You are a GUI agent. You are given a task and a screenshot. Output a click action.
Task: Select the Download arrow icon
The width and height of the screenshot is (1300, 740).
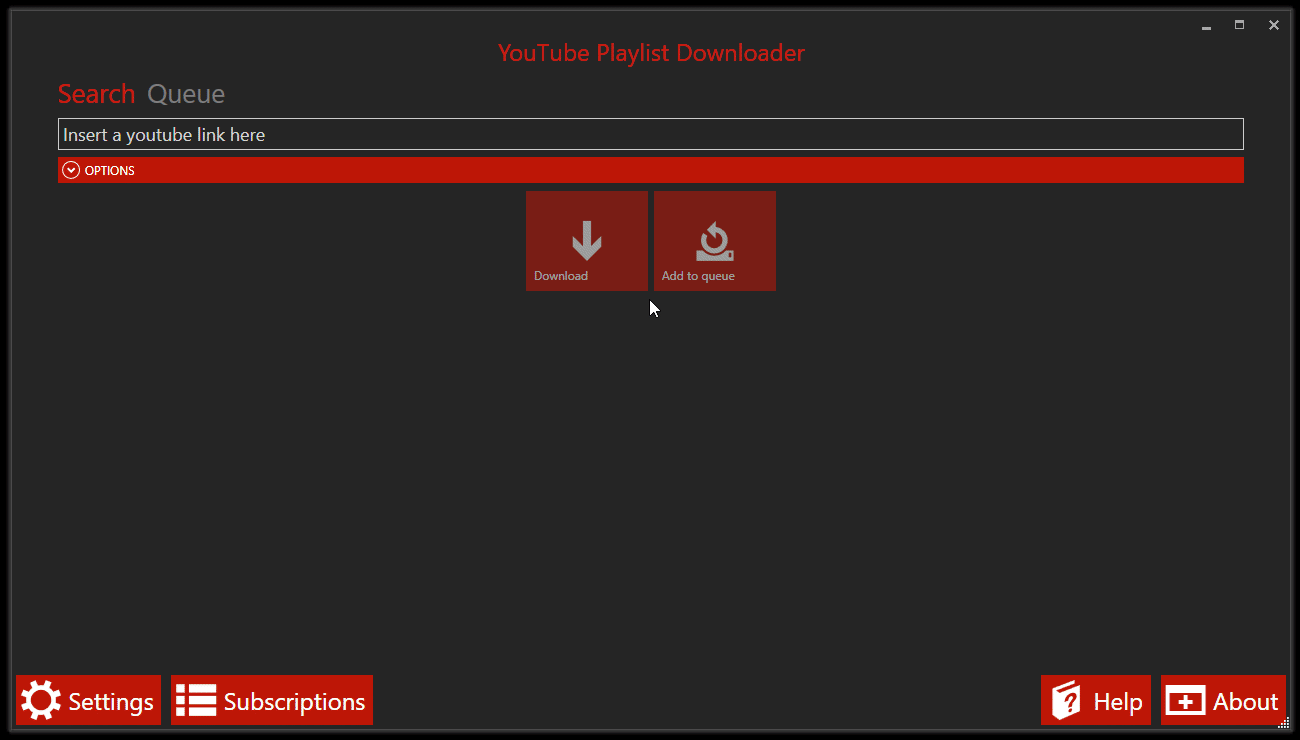coord(586,238)
